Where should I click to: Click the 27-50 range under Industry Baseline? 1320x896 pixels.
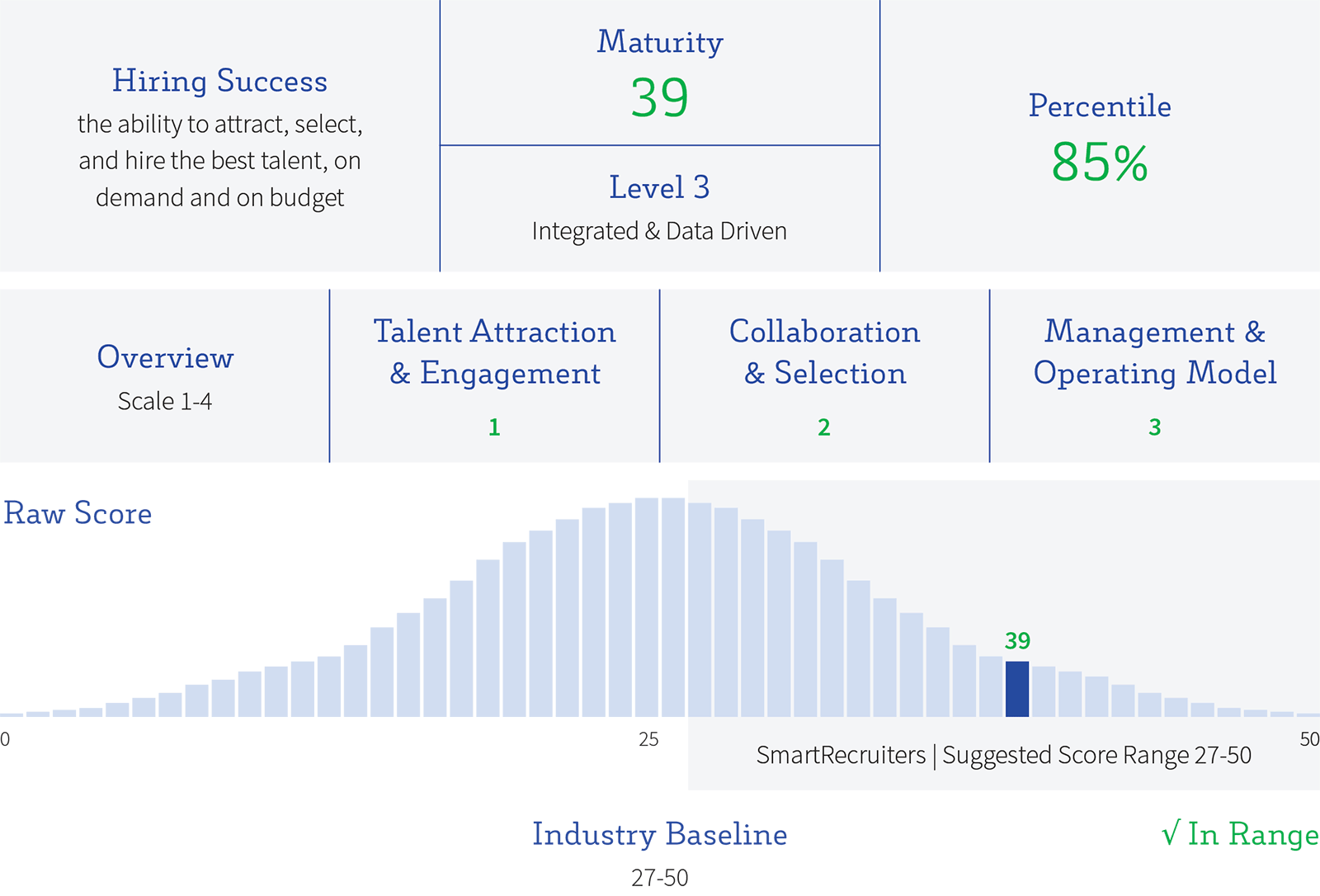[659, 878]
